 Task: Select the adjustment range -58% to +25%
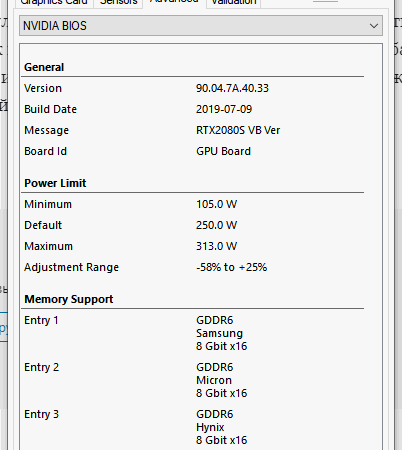tap(231, 267)
